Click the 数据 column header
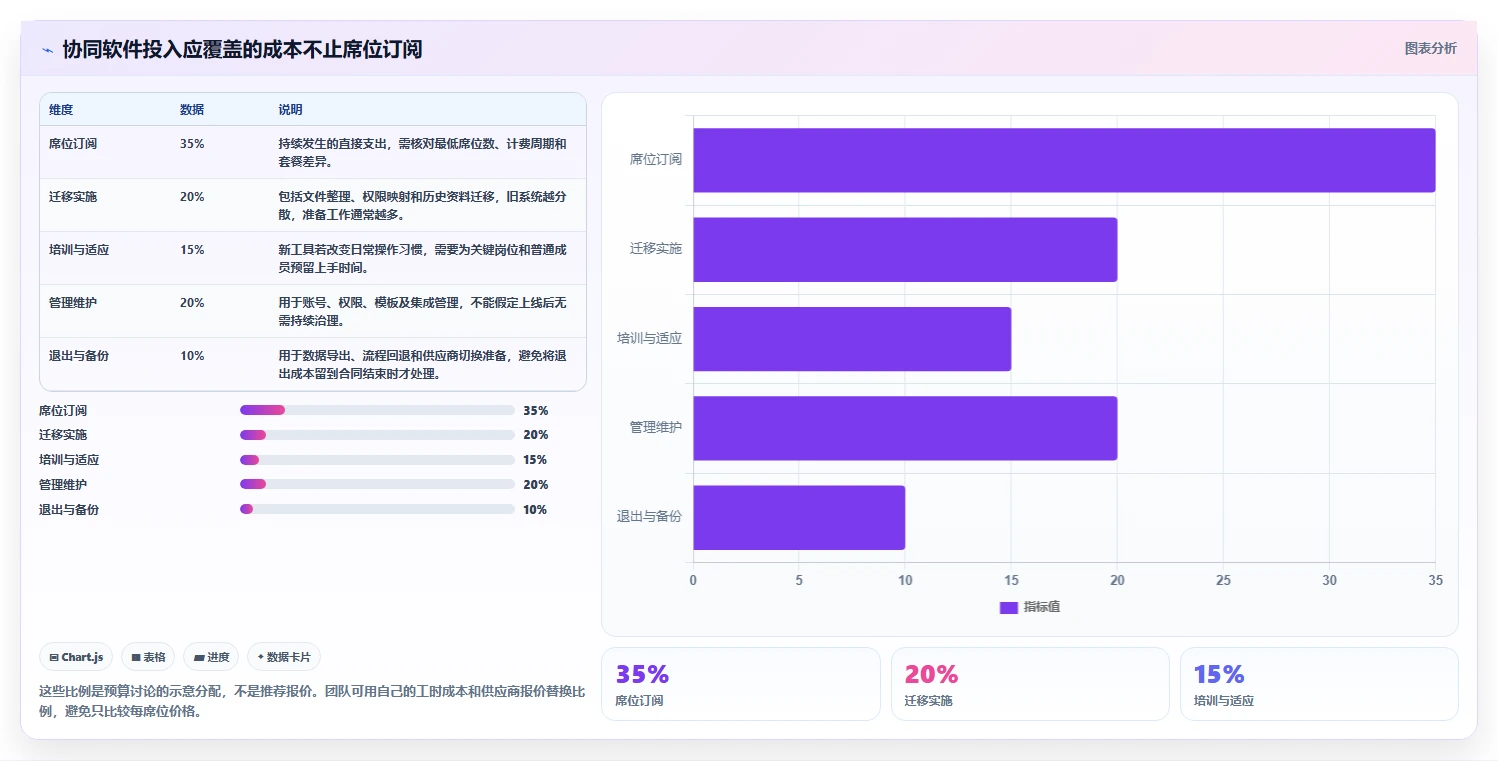The image size is (1498, 761). [x=192, y=110]
